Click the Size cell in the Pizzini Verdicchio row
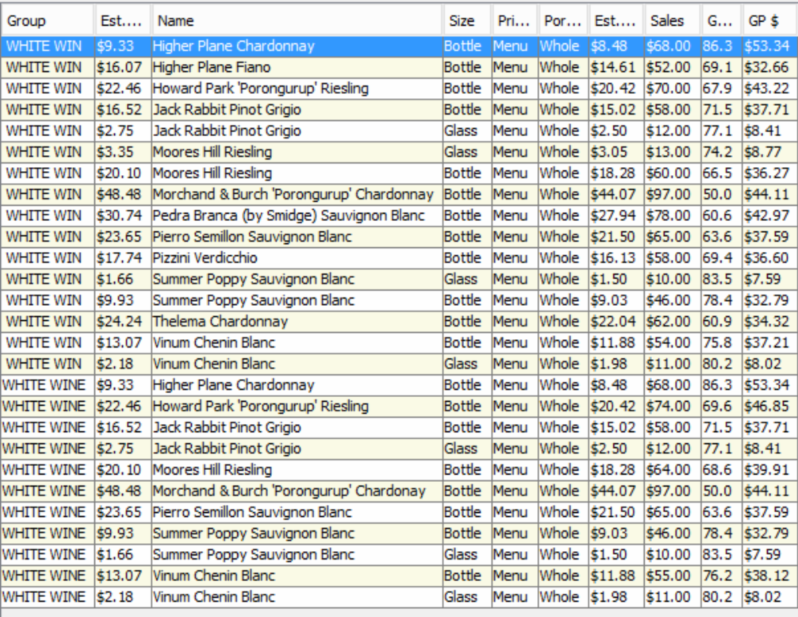Viewport: 798px width, 617px height. pyautogui.click(x=465, y=258)
